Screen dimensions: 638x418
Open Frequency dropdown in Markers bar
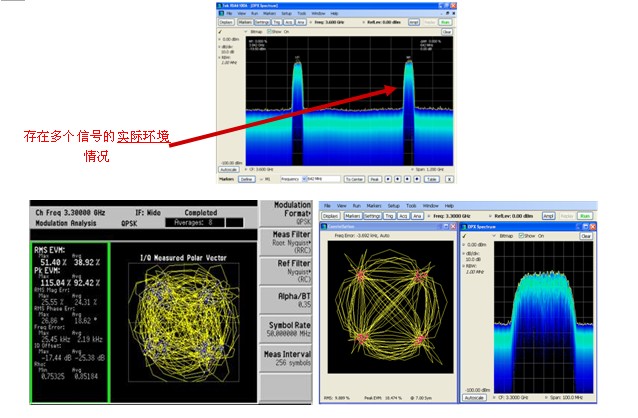304,179
